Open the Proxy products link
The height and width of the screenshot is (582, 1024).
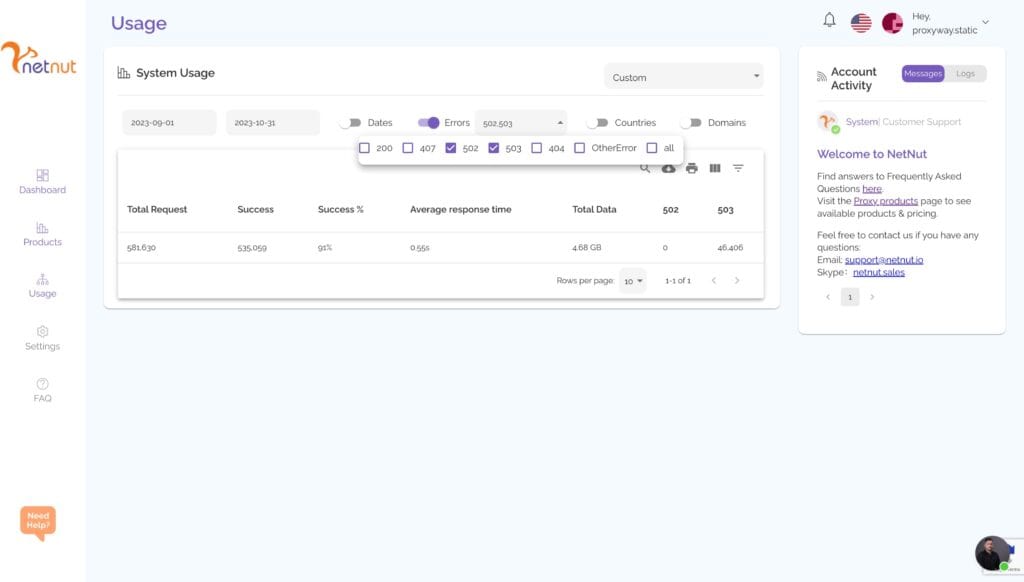pyautogui.click(x=885, y=200)
